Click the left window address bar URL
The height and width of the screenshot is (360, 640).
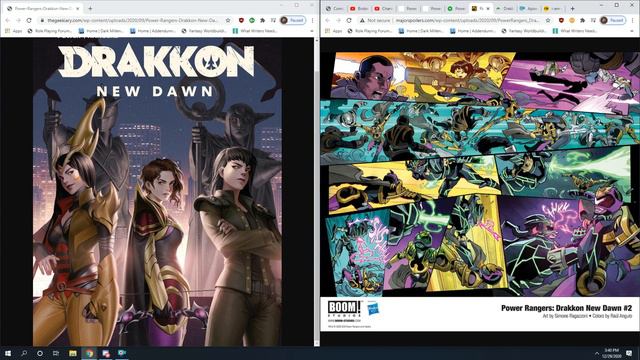133,20
